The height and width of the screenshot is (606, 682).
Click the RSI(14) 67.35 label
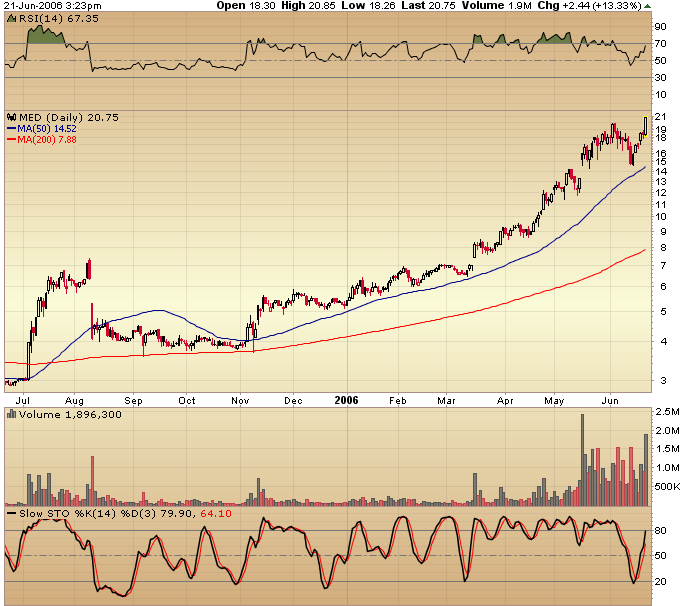pos(59,19)
